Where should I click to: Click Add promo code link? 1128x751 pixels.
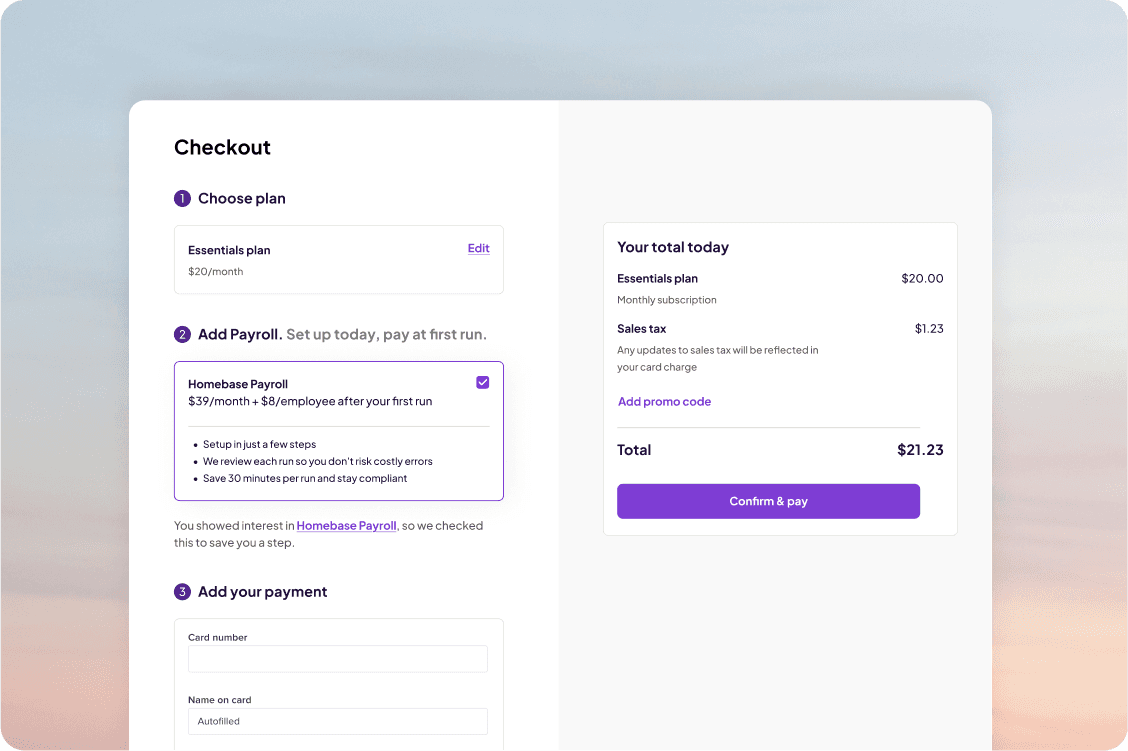(x=664, y=401)
